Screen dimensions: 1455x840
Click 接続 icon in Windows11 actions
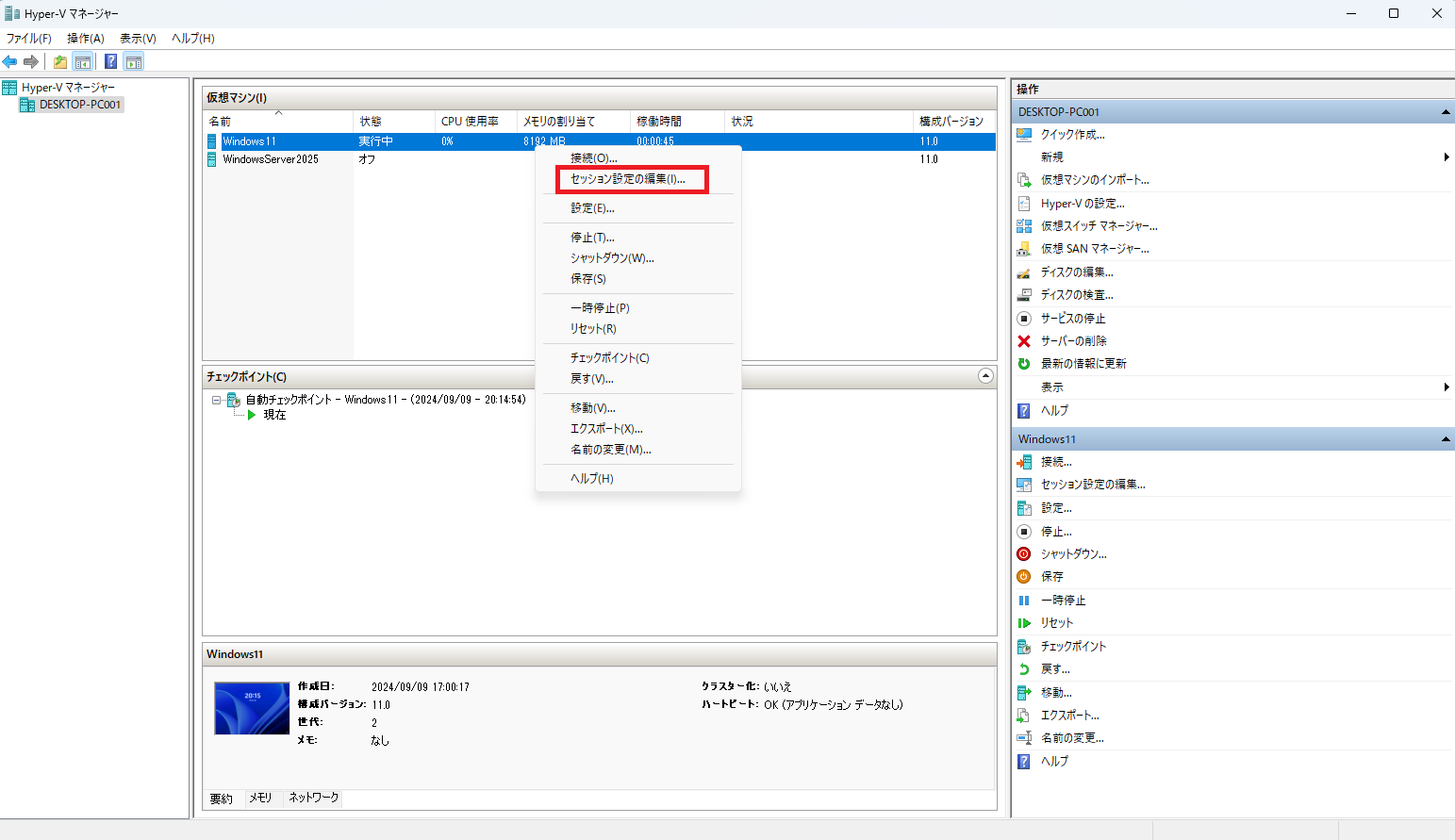(1024, 462)
